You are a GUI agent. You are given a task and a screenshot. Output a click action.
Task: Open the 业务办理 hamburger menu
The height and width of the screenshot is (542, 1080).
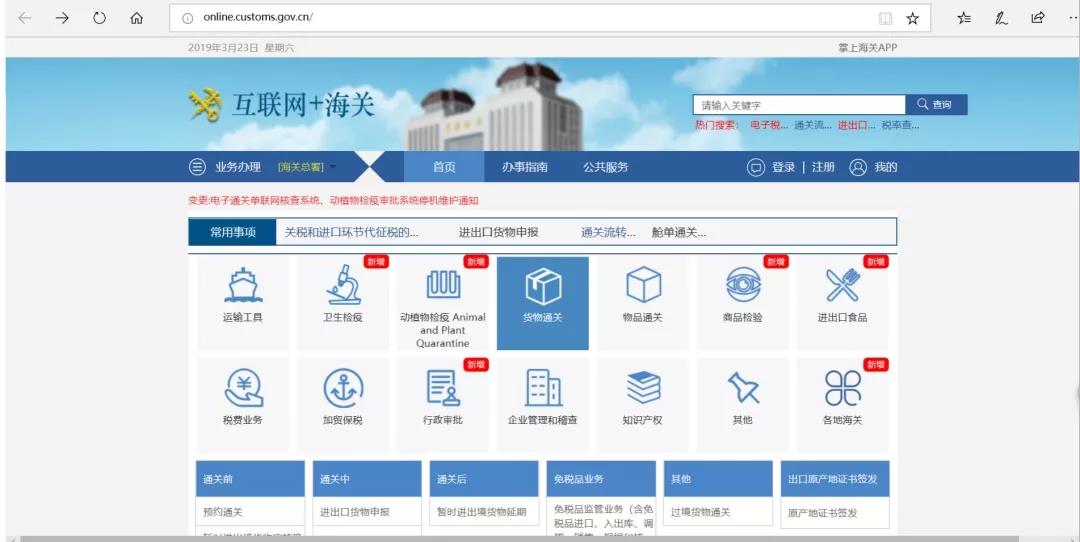click(x=197, y=167)
